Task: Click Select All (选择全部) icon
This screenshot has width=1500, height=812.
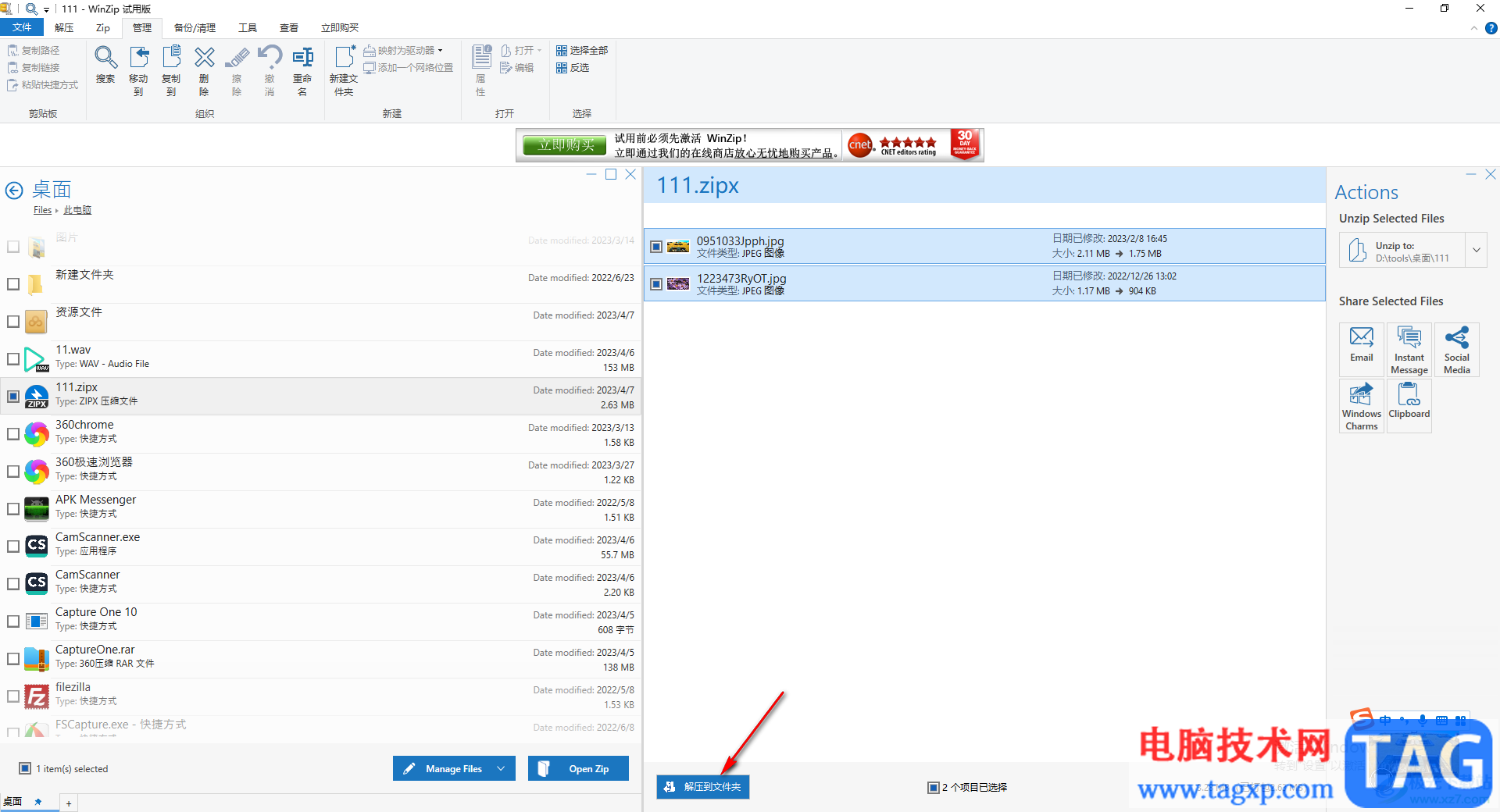Action: pyautogui.click(x=582, y=50)
